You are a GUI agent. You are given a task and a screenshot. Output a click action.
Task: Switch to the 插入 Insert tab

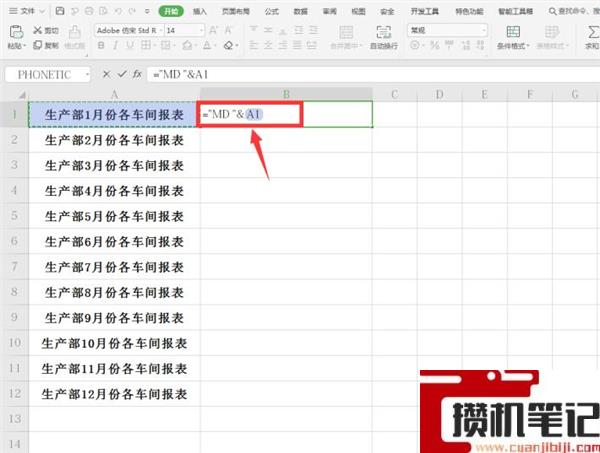199,11
